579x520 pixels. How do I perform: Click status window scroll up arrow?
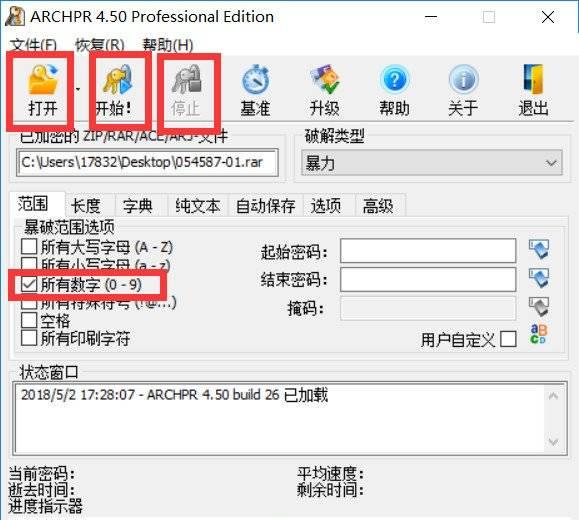[x=553, y=396]
